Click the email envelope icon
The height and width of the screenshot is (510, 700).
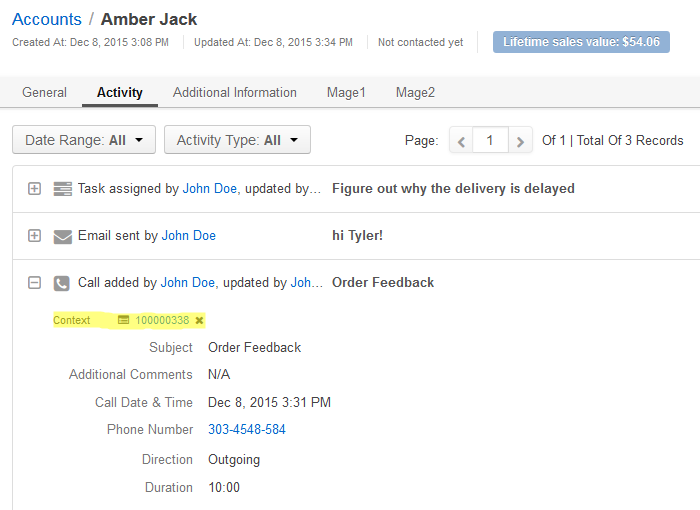tap(62, 236)
